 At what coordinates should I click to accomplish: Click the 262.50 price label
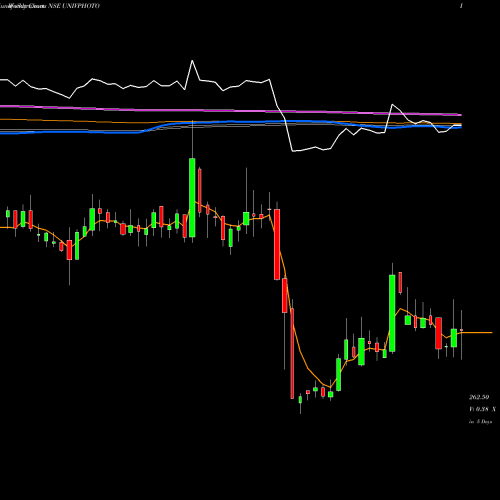pos(479,397)
